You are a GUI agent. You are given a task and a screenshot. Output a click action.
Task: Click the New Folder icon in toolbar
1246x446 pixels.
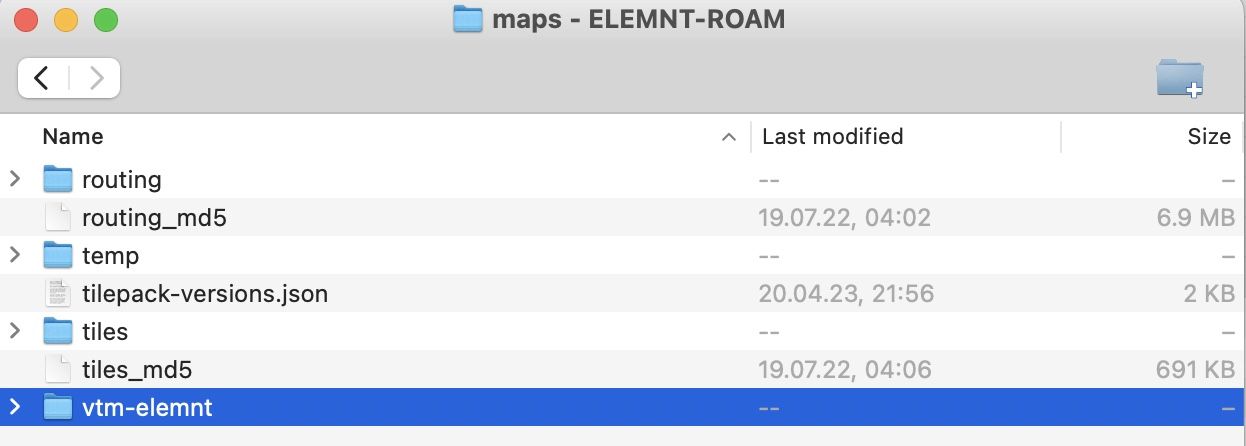click(1179, 78)
